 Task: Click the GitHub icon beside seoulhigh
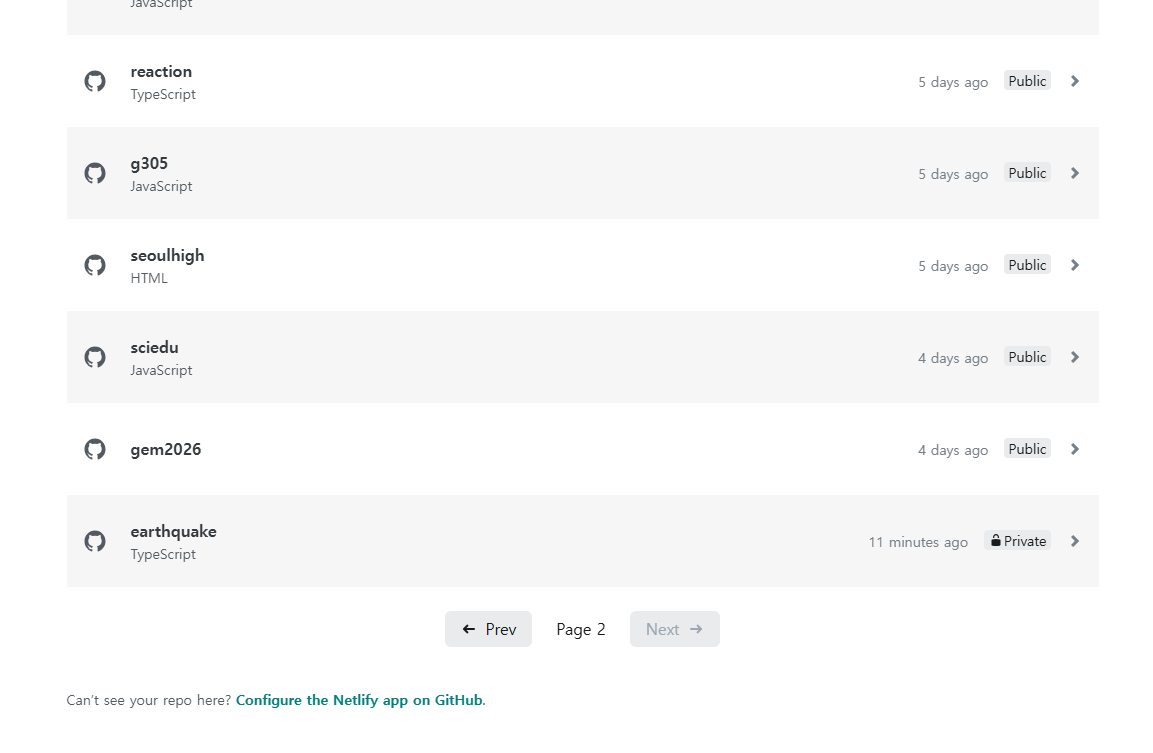click(x=95, y=265)
